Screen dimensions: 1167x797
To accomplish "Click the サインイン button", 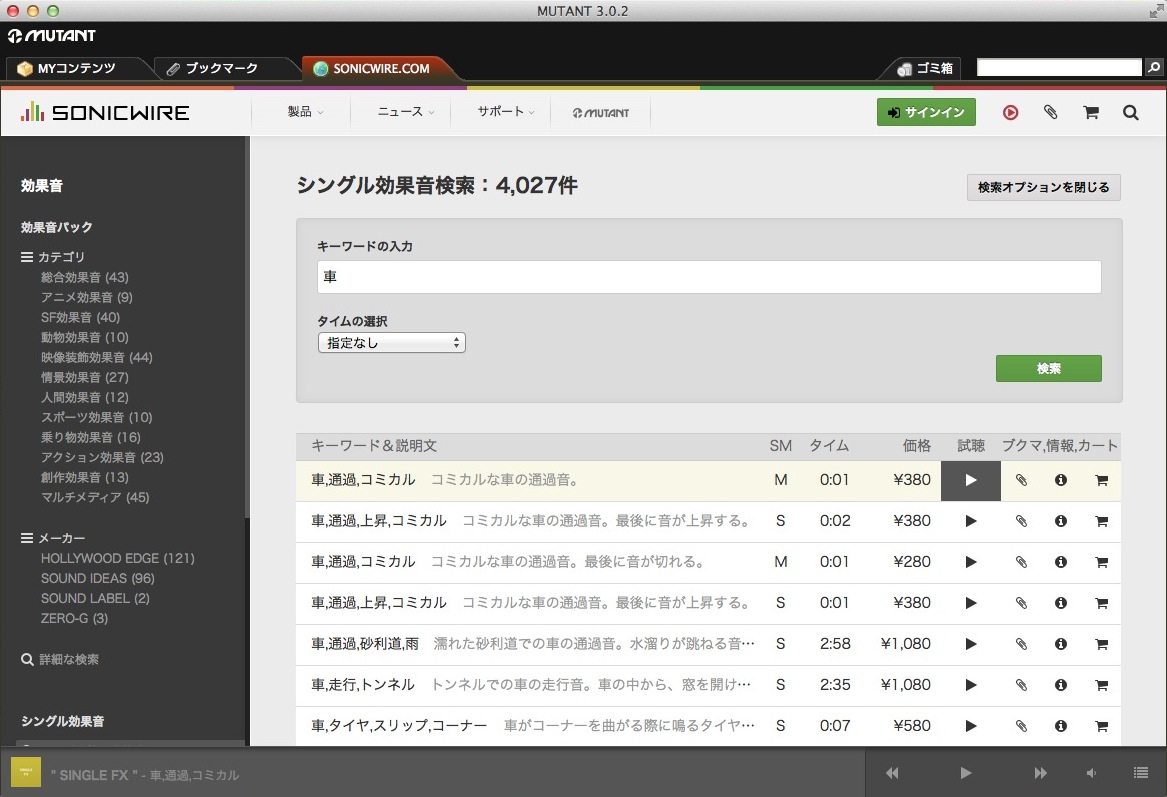I will pos(926,112).
